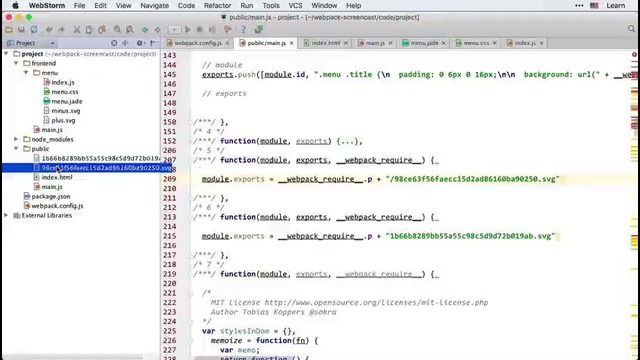The width and height of the screenshot is (640, 360).
Task: Open the Refactor menu
Action: coord(217,6)
